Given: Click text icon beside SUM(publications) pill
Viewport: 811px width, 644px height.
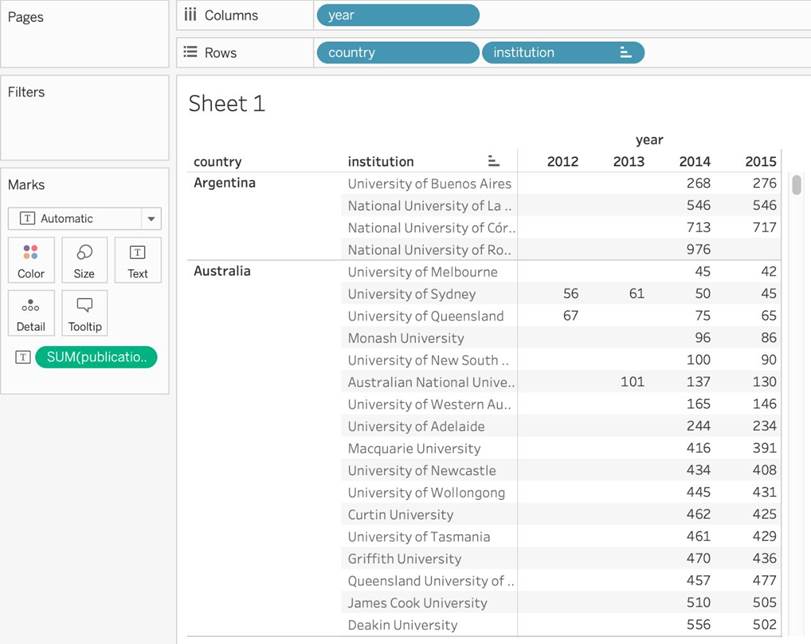Looking at the screenshot, I should pos(23,358).
